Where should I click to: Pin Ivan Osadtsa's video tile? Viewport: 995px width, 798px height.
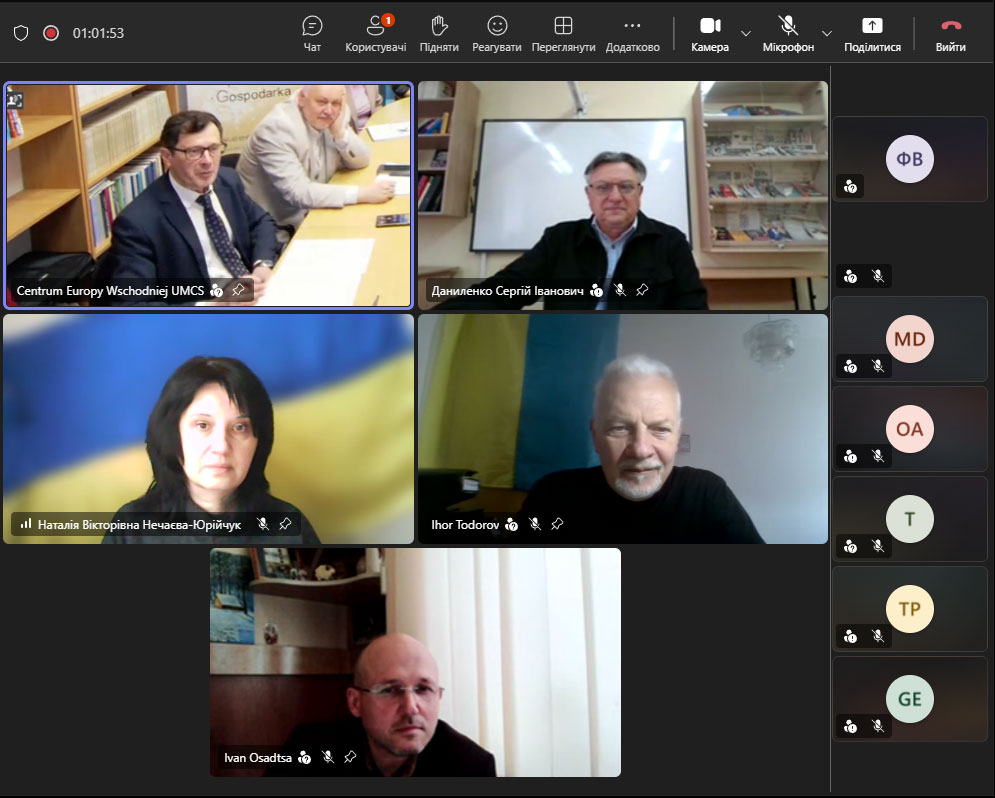[350, 757]
